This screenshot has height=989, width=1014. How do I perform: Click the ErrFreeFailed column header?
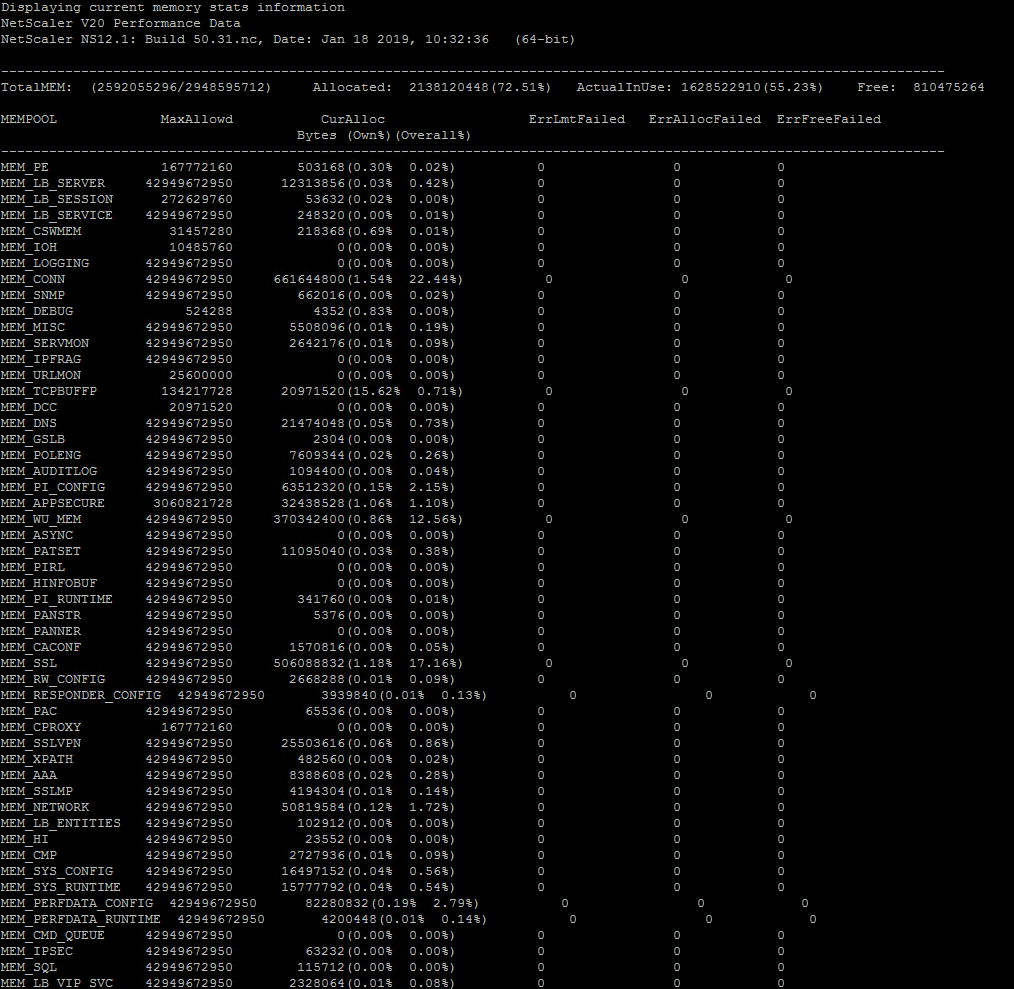coord(828,119)
